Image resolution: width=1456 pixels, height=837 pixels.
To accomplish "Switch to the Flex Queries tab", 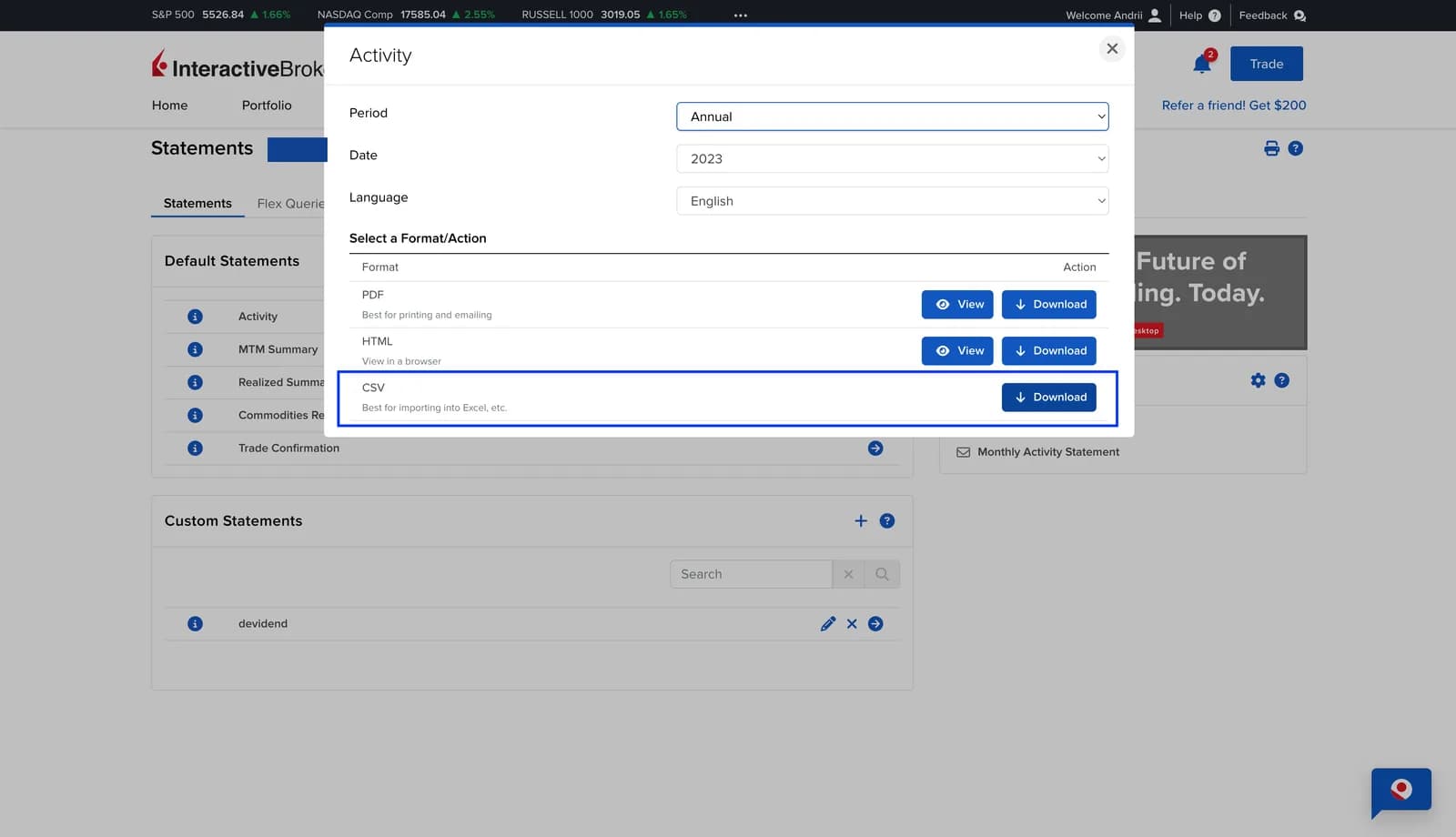I will tap(290, 204).
